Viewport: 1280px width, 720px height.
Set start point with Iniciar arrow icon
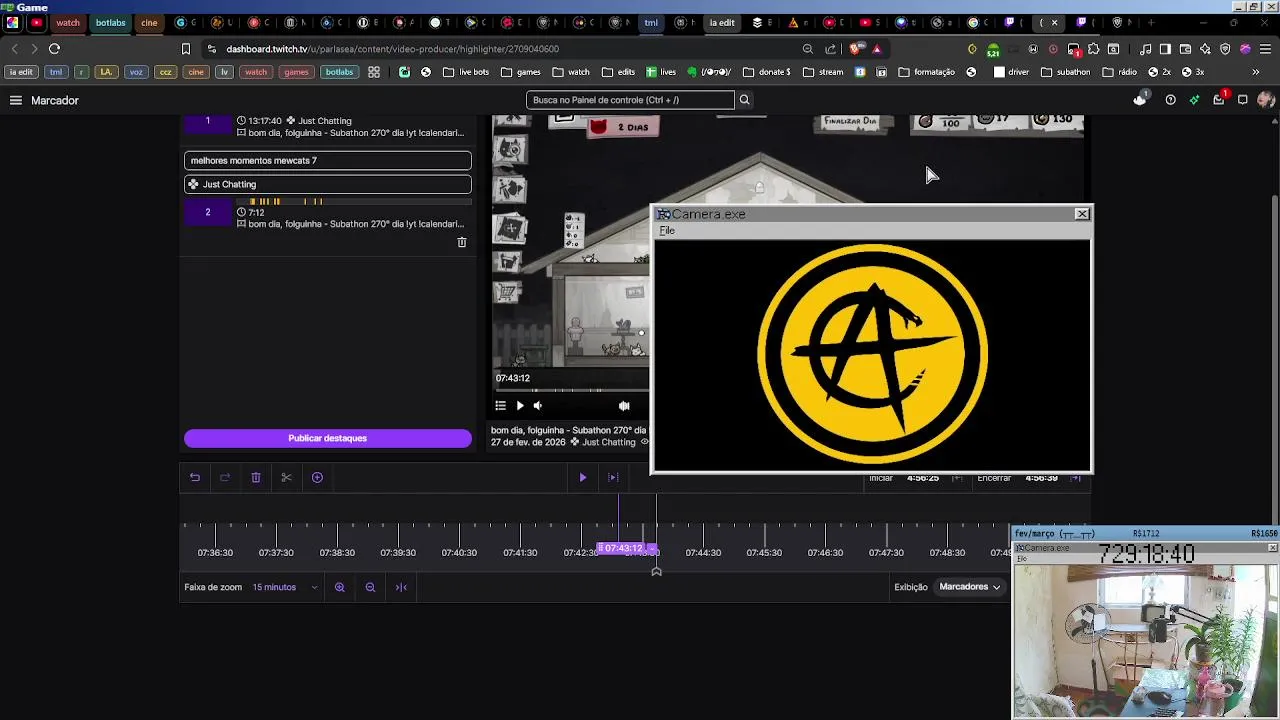click(957, 478)
